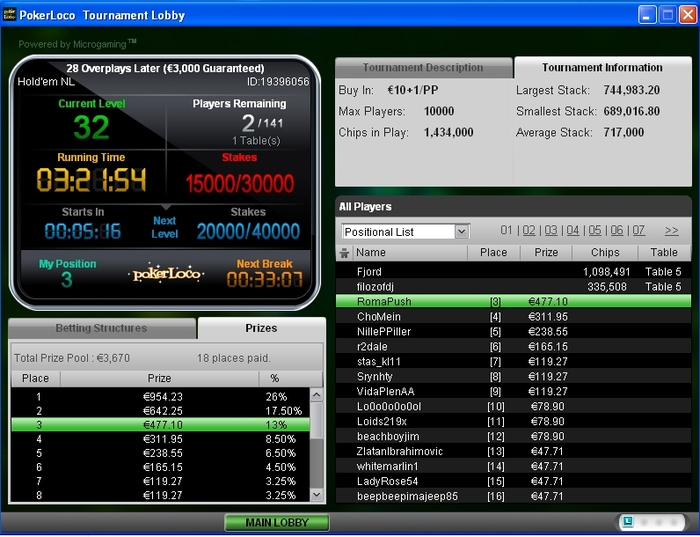Click the page 01 indicator
Viewport: 700px width, 537px height.
pyautogui.click(x=506, y=230)
